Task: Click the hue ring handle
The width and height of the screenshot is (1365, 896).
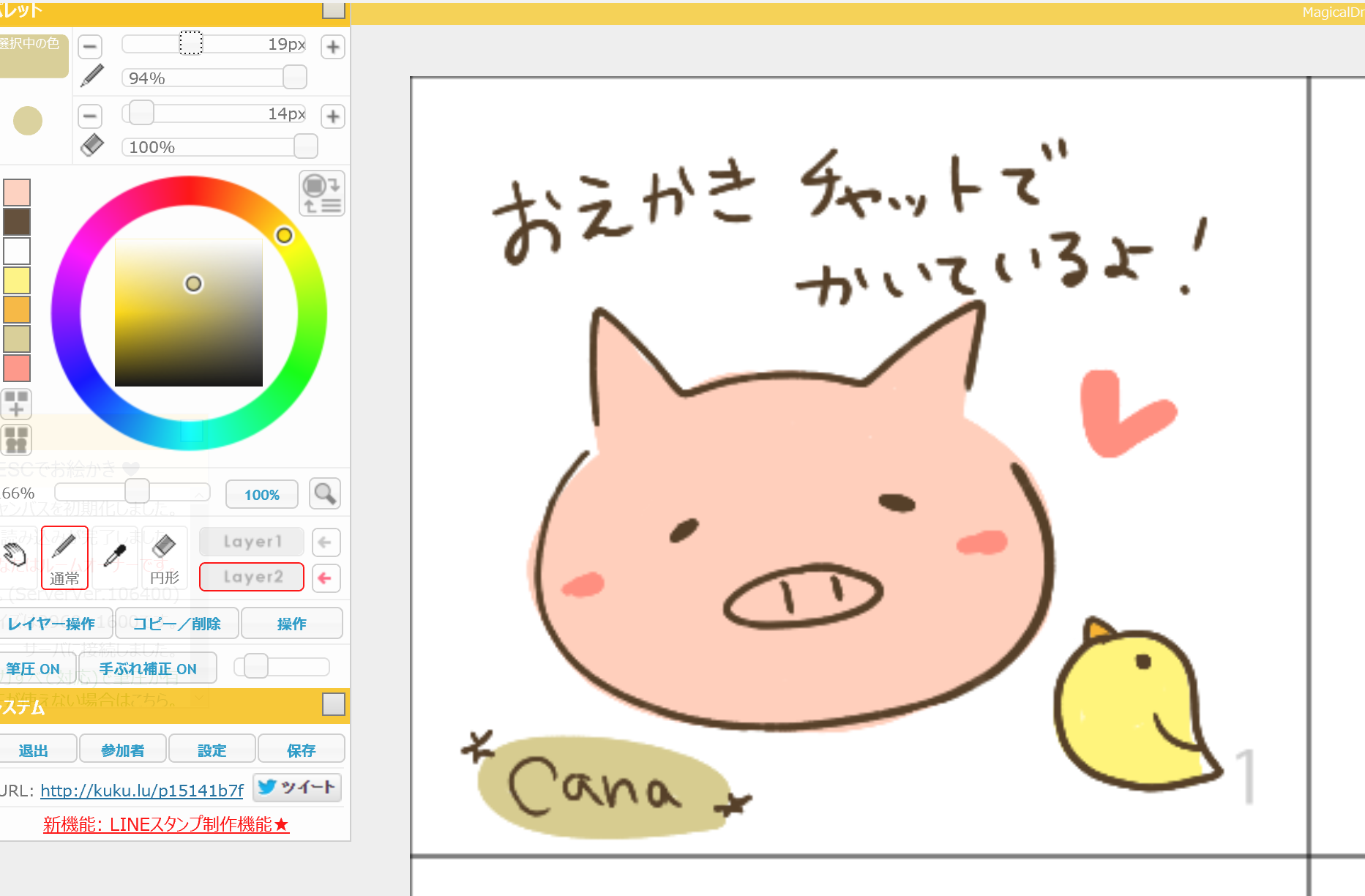Action: (x=284, y=235)
